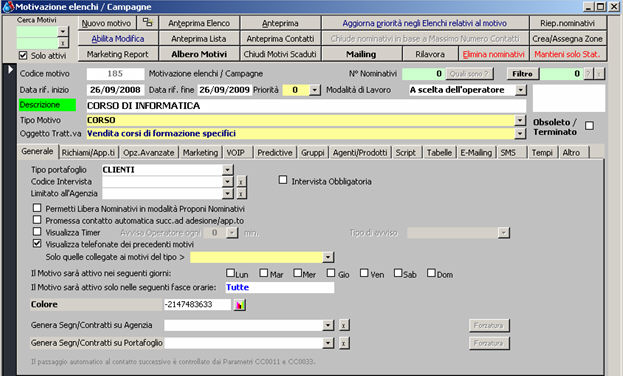This screenshot has width=623, height=377.
Task: Switch to the Marketing tab
Action: coord(200,153)
